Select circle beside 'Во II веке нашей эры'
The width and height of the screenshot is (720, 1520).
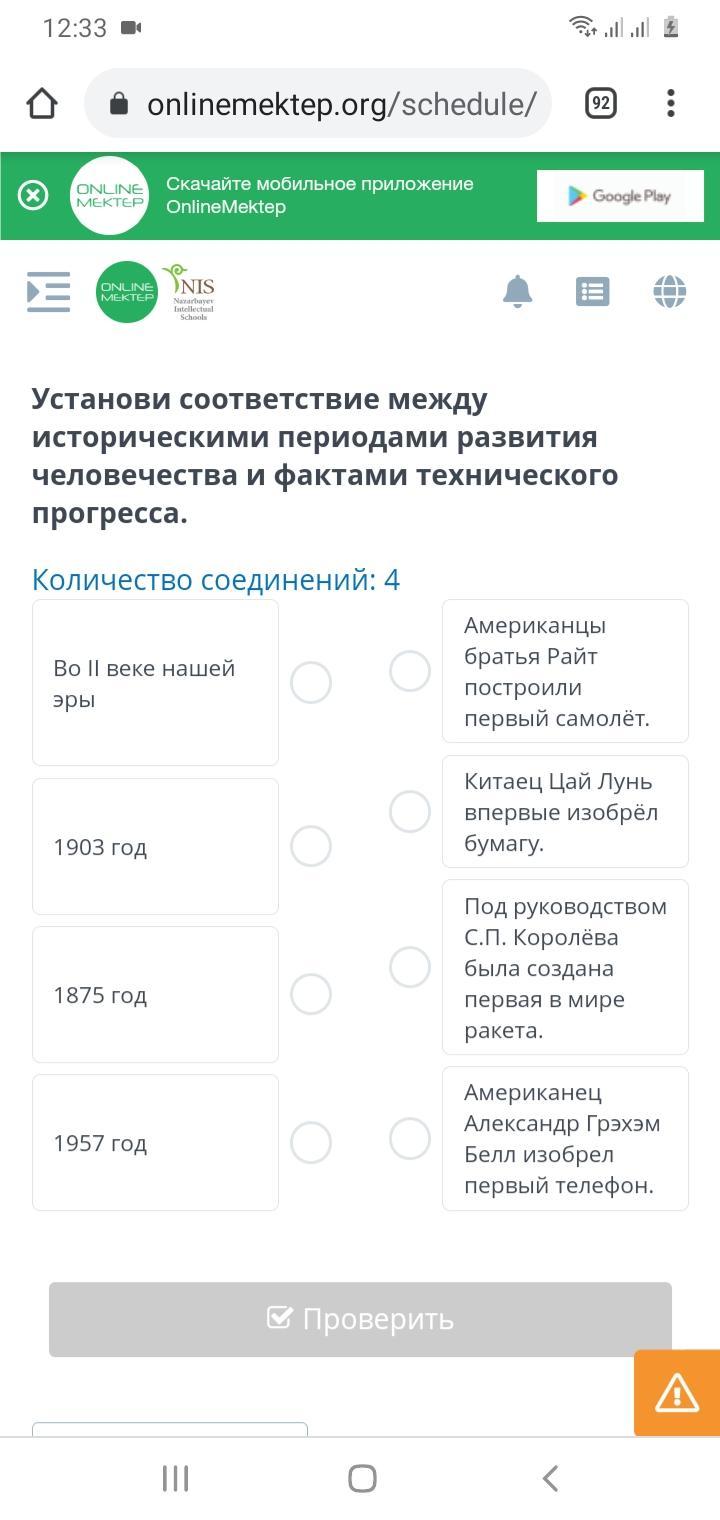[x=311, y=682]
